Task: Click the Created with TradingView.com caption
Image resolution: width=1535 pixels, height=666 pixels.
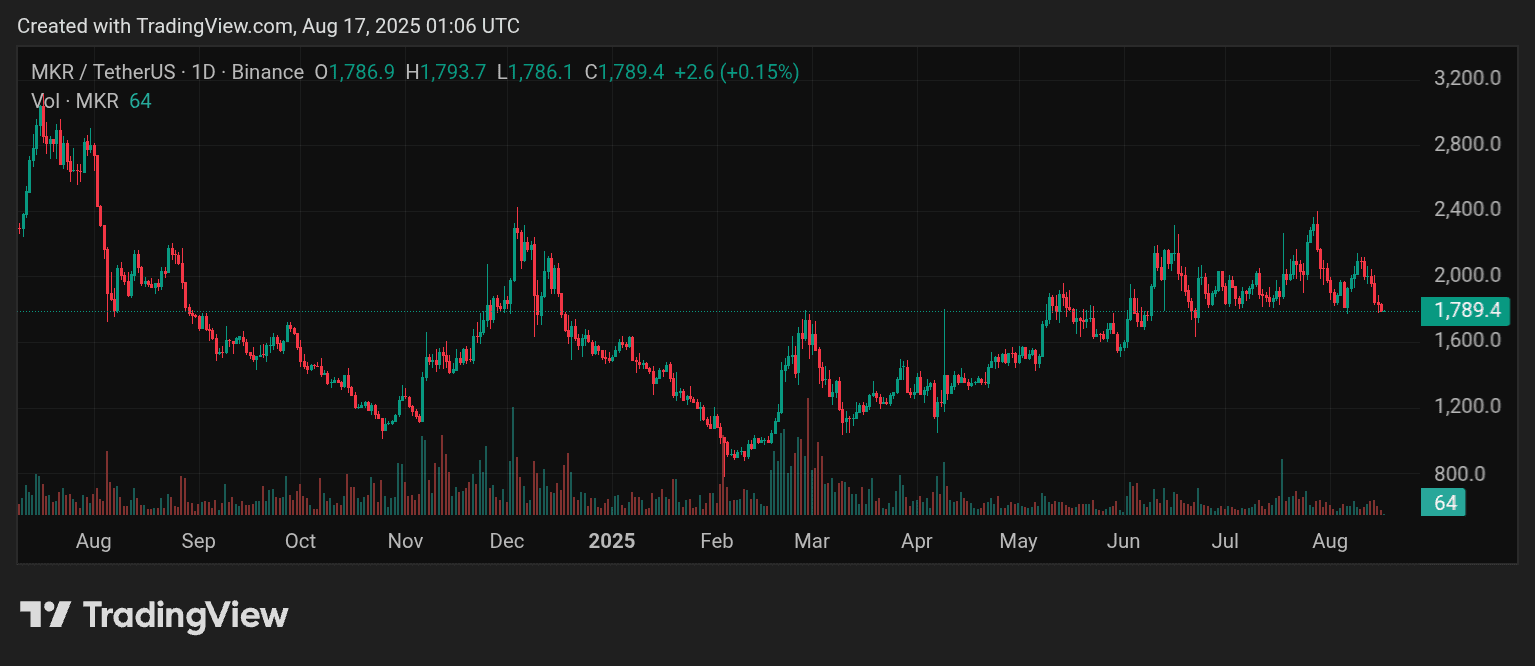Action: (x=269, y=26)
